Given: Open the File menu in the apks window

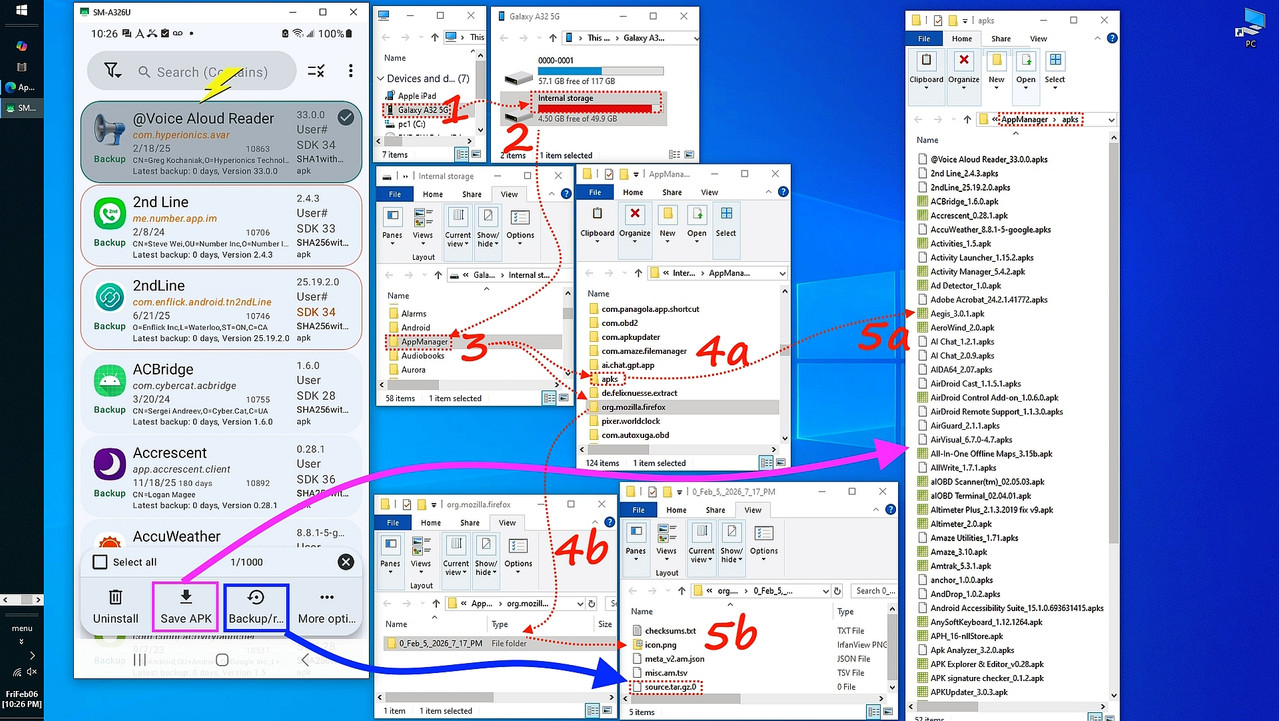Looking at the screenshot, I should (x=924, y=39).
